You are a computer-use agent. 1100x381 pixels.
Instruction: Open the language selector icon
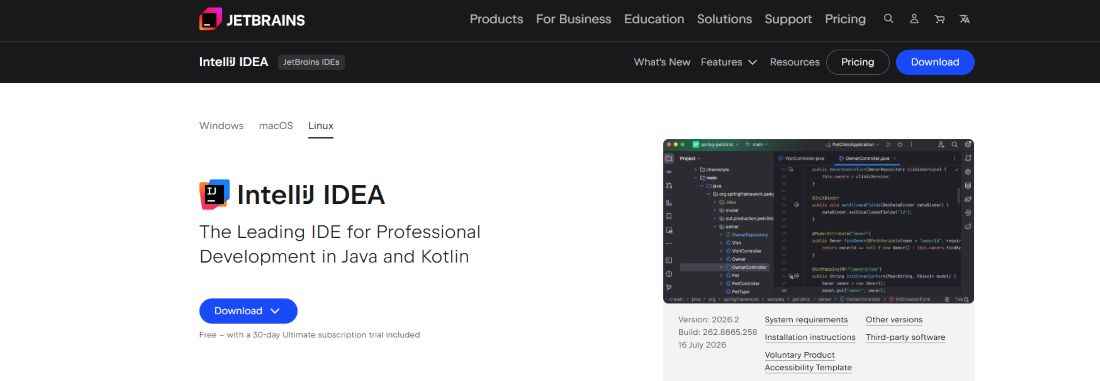[x=965, y=19]
